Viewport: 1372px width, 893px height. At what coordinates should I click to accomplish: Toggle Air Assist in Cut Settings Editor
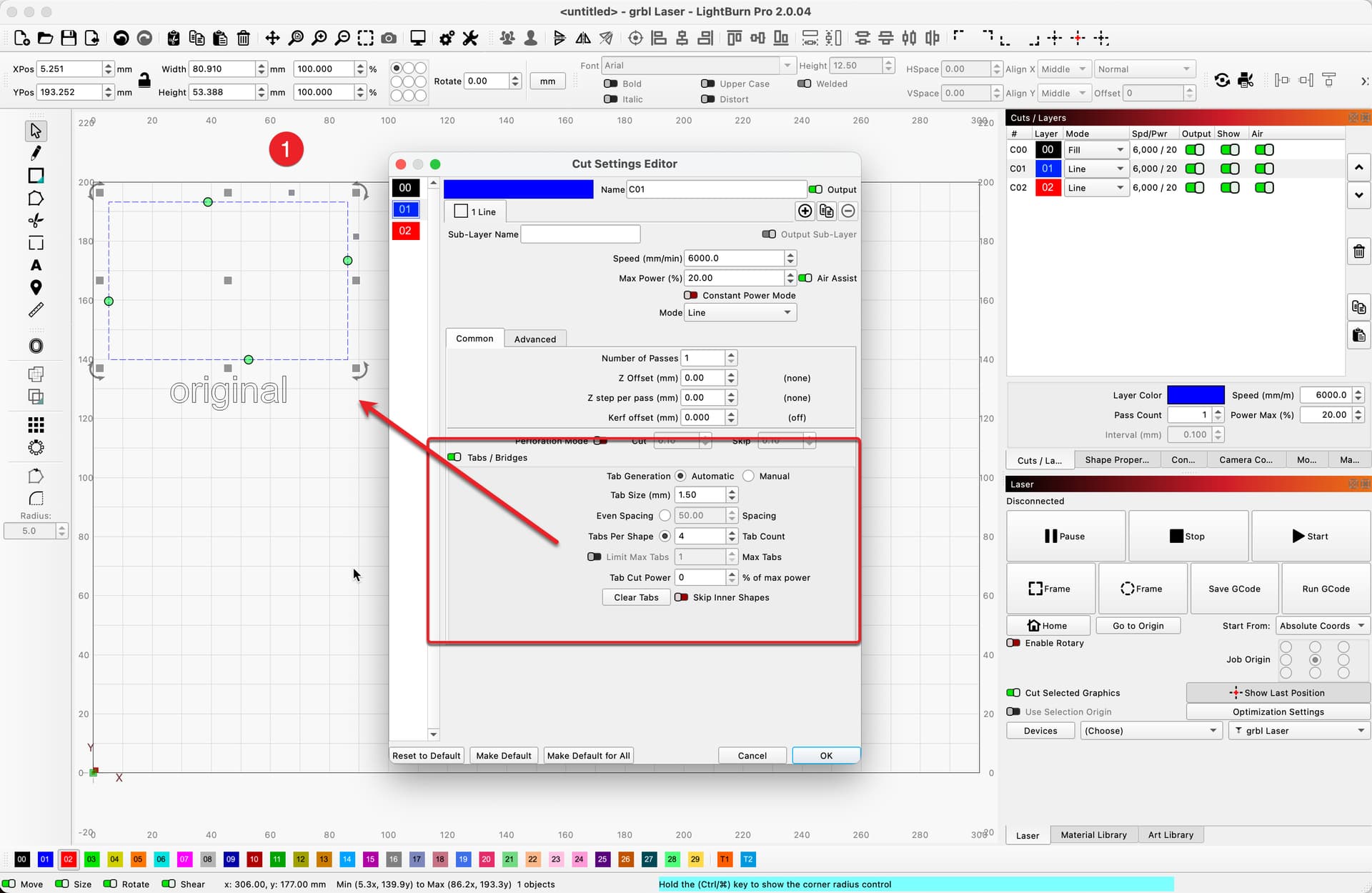coord(807,278)
